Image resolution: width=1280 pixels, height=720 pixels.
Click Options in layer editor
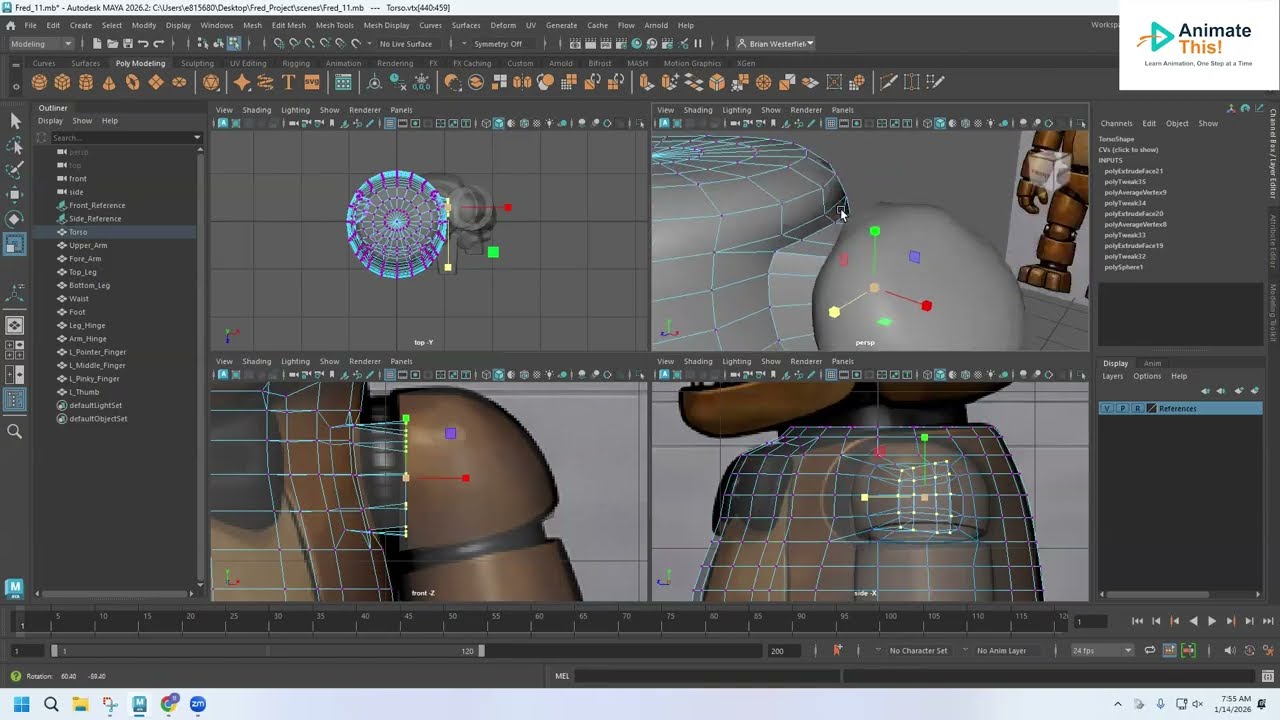[x=1147, y=376]
